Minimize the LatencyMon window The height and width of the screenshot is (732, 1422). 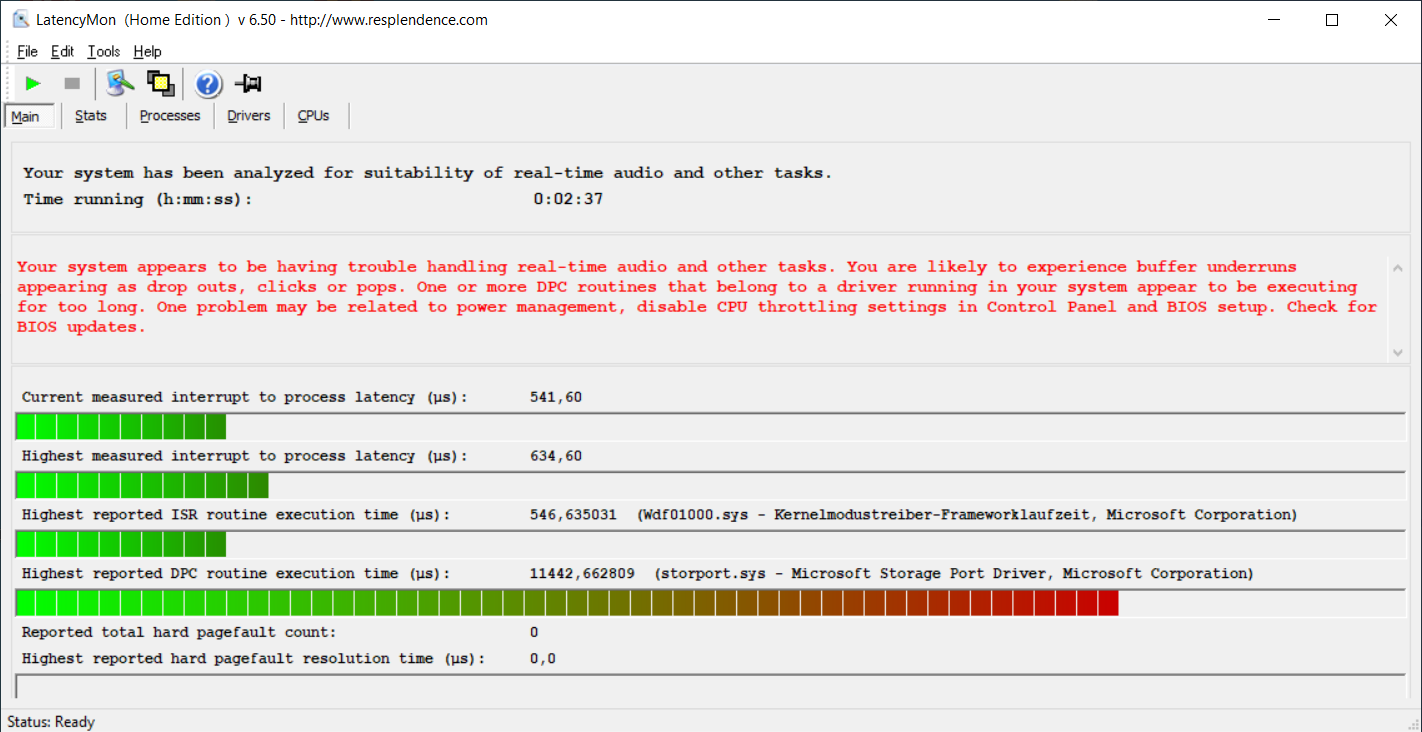coord(1273,20)
